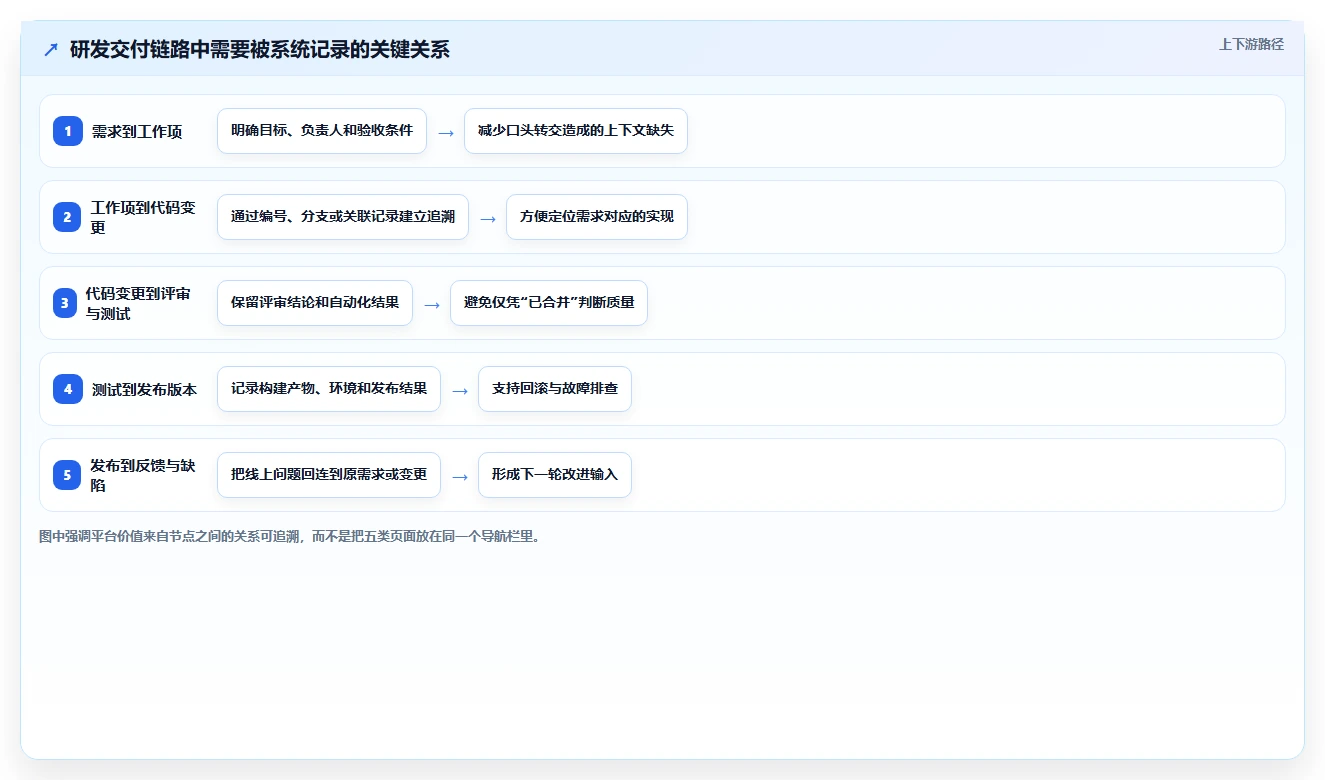Click the 方便定位需求对应的实现 chip
This screenshot has width=1325, height=780.
point(597,217)
